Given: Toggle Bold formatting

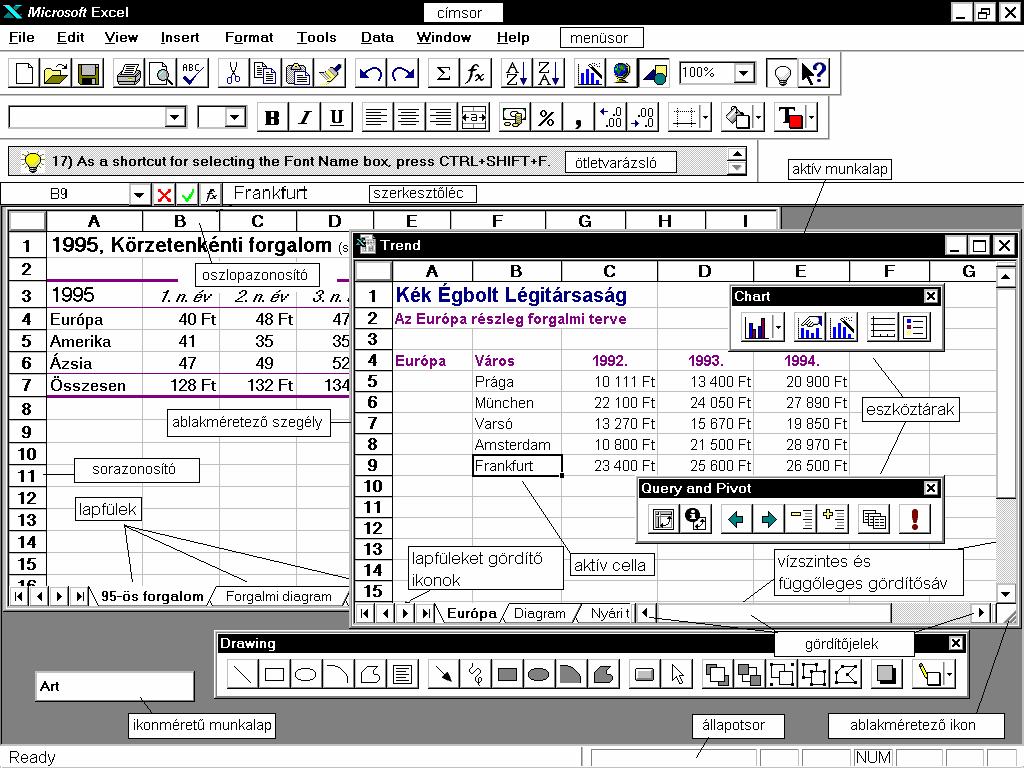Looking at the screenshot, I should click(x=272, y=118).
